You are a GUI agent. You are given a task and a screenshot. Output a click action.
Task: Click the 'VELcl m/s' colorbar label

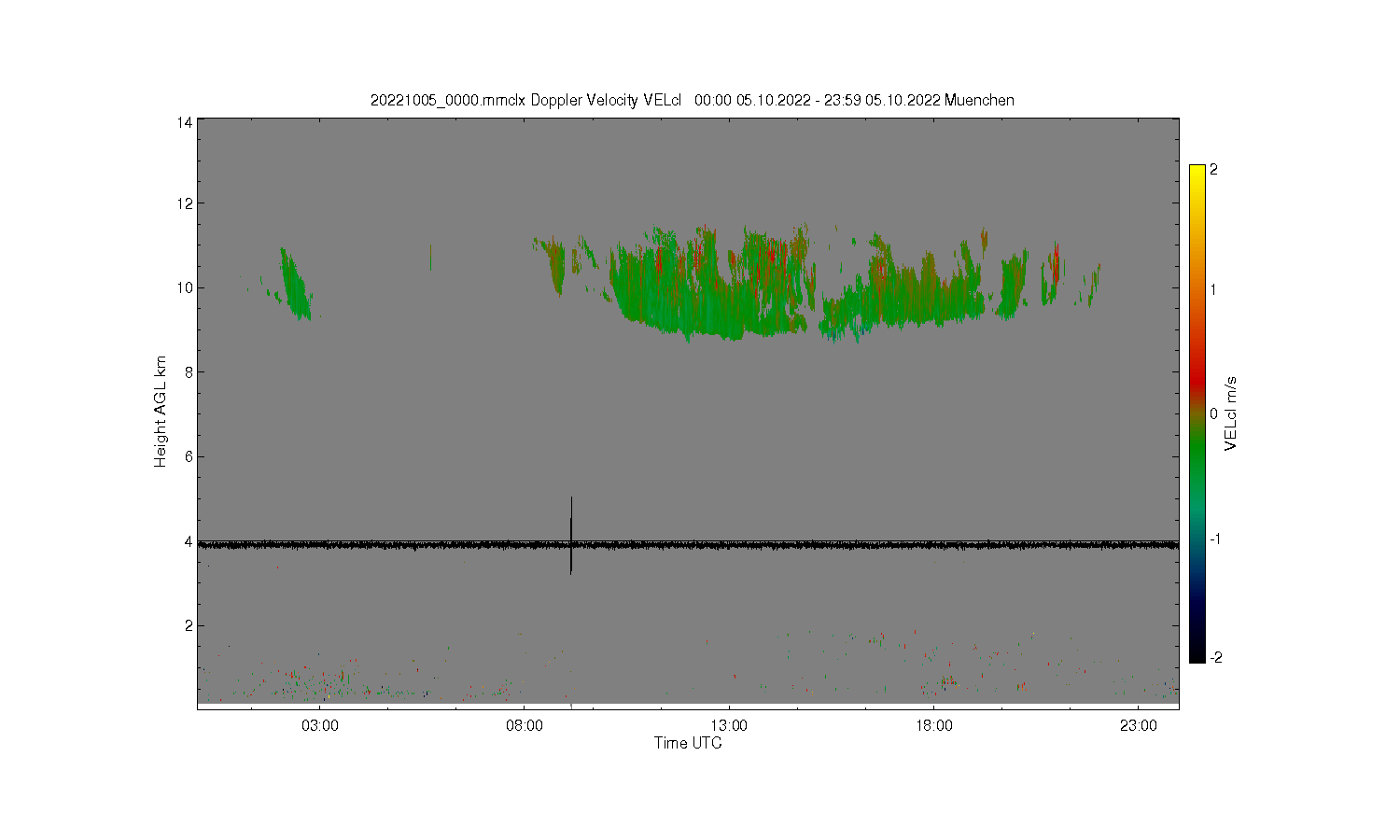pyautogui.click(x=1231, y=413)
